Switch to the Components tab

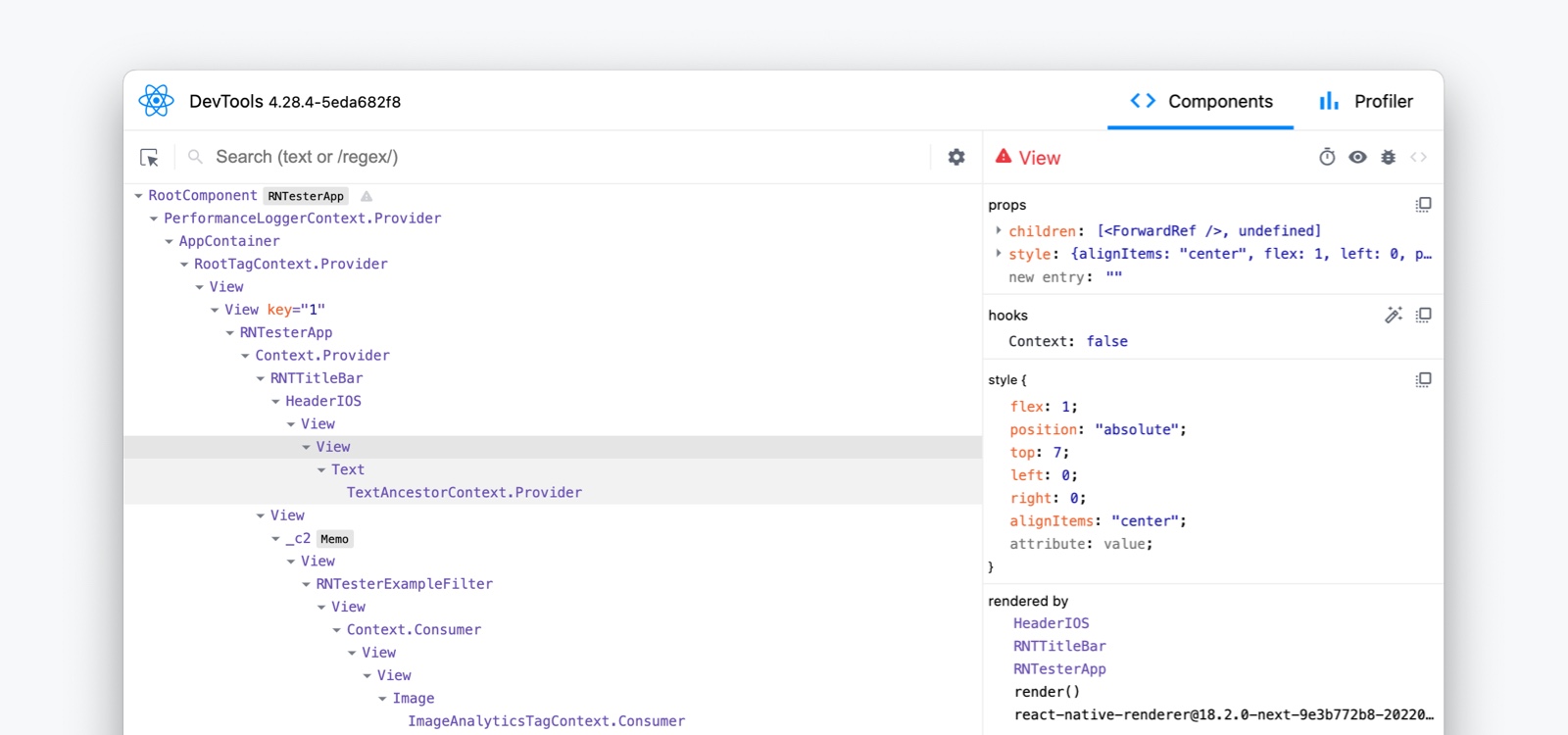(1200, 101)
